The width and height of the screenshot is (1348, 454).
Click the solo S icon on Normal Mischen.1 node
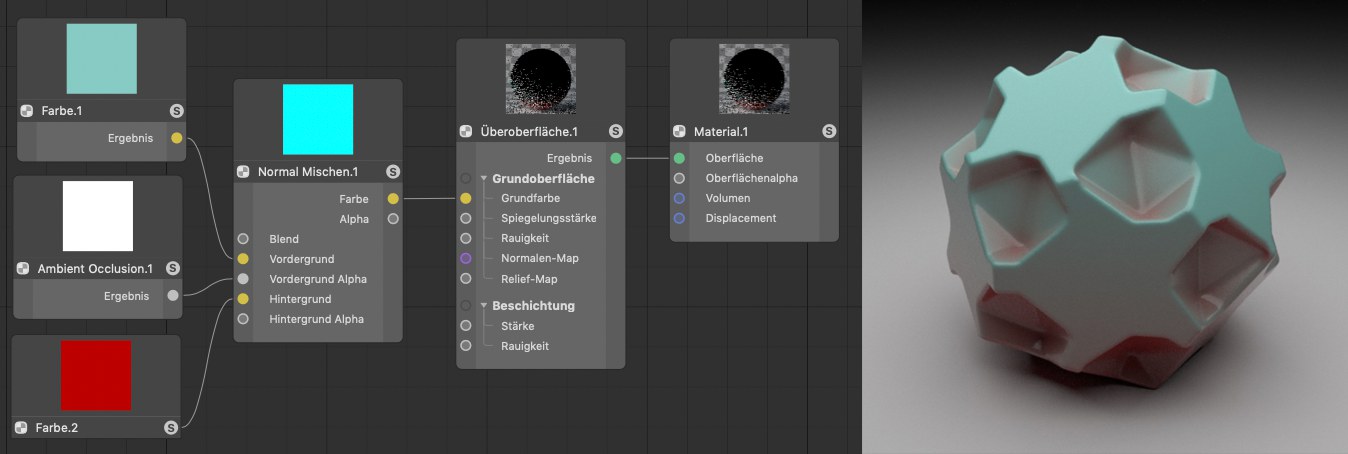(x=393, y=172)
